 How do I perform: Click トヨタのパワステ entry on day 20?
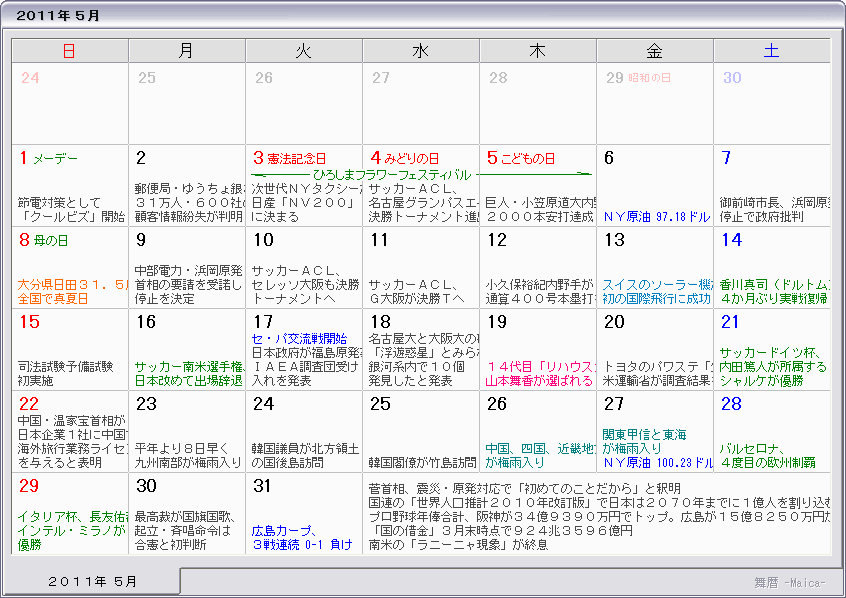[x=657, y=373]
